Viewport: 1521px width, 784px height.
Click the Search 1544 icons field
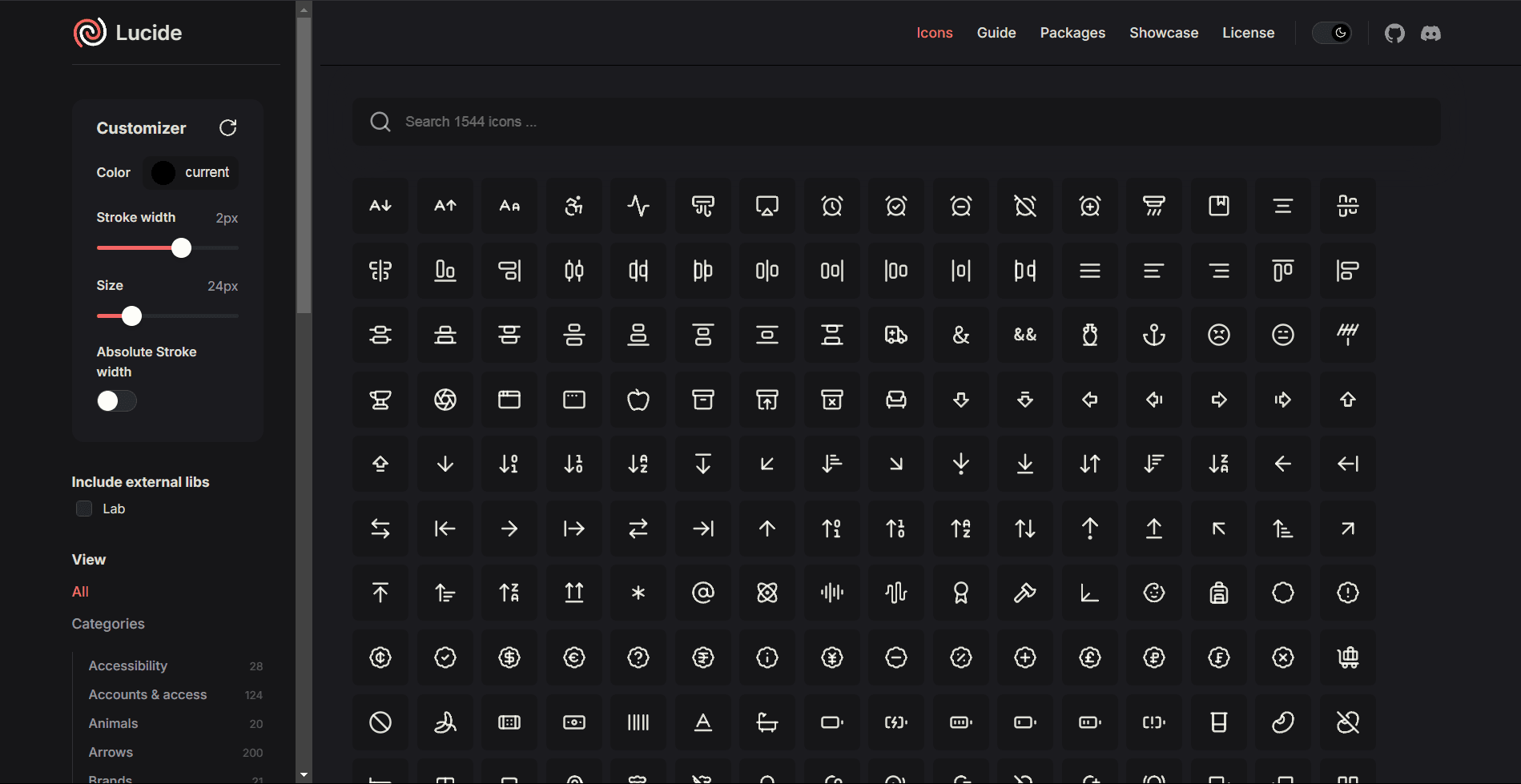coord(895,122)
